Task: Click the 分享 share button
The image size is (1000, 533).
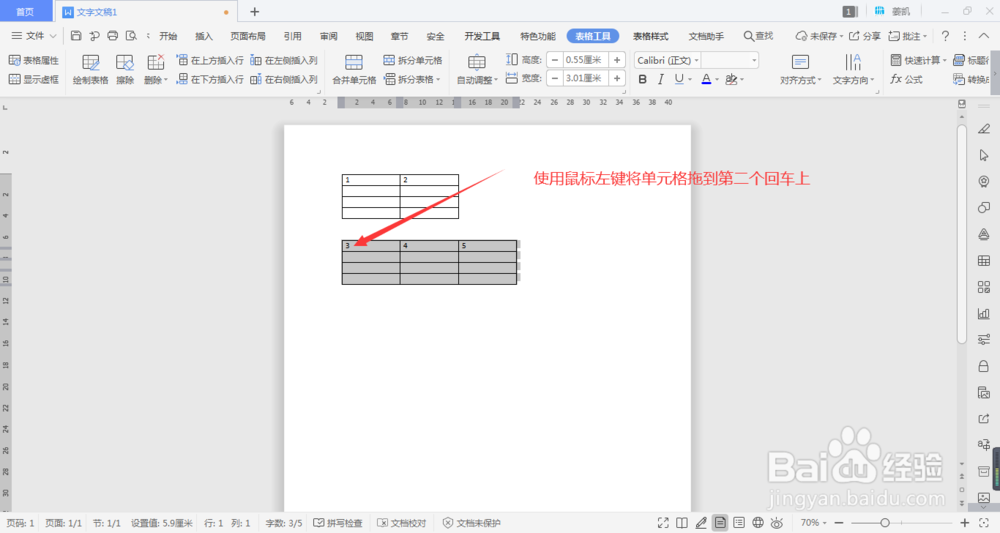Action: [865, 36]
